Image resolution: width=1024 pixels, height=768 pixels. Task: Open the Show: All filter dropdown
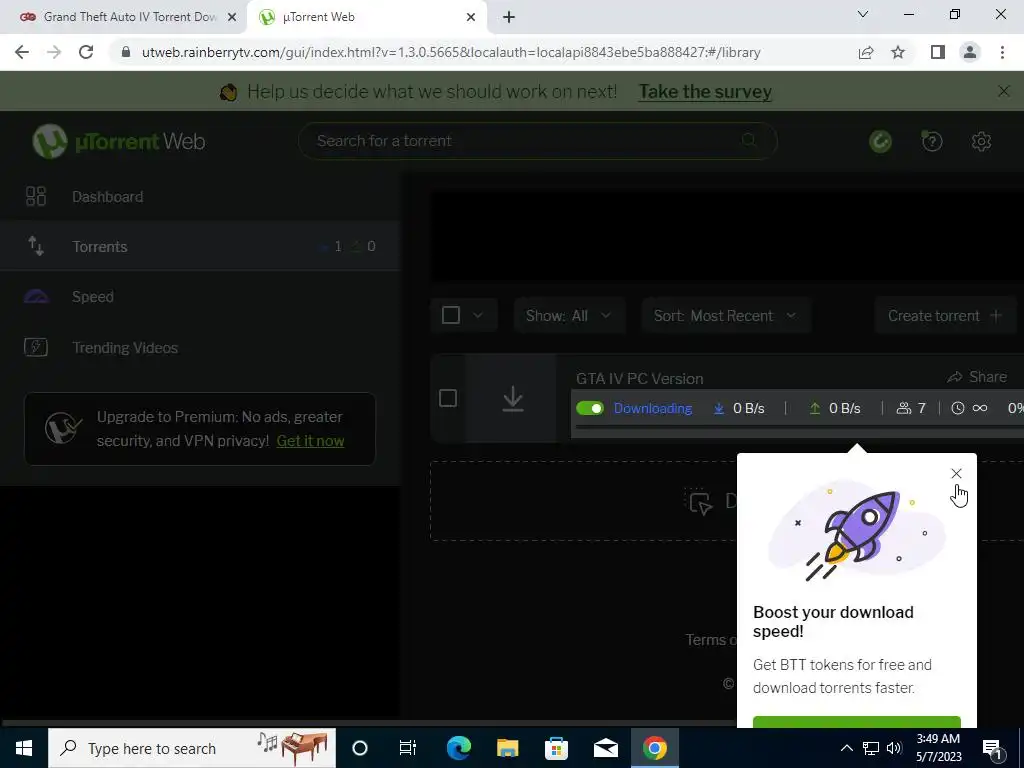pos(569,315)
